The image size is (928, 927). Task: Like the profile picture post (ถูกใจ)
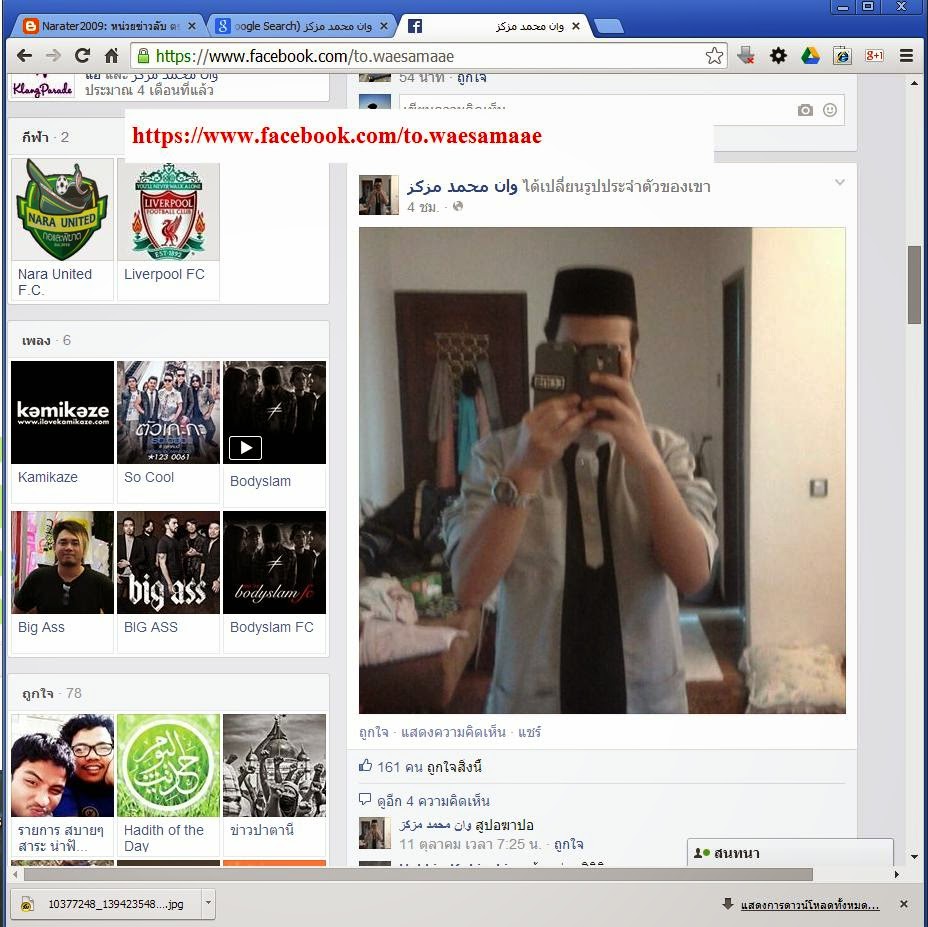[x=373, y=732]
